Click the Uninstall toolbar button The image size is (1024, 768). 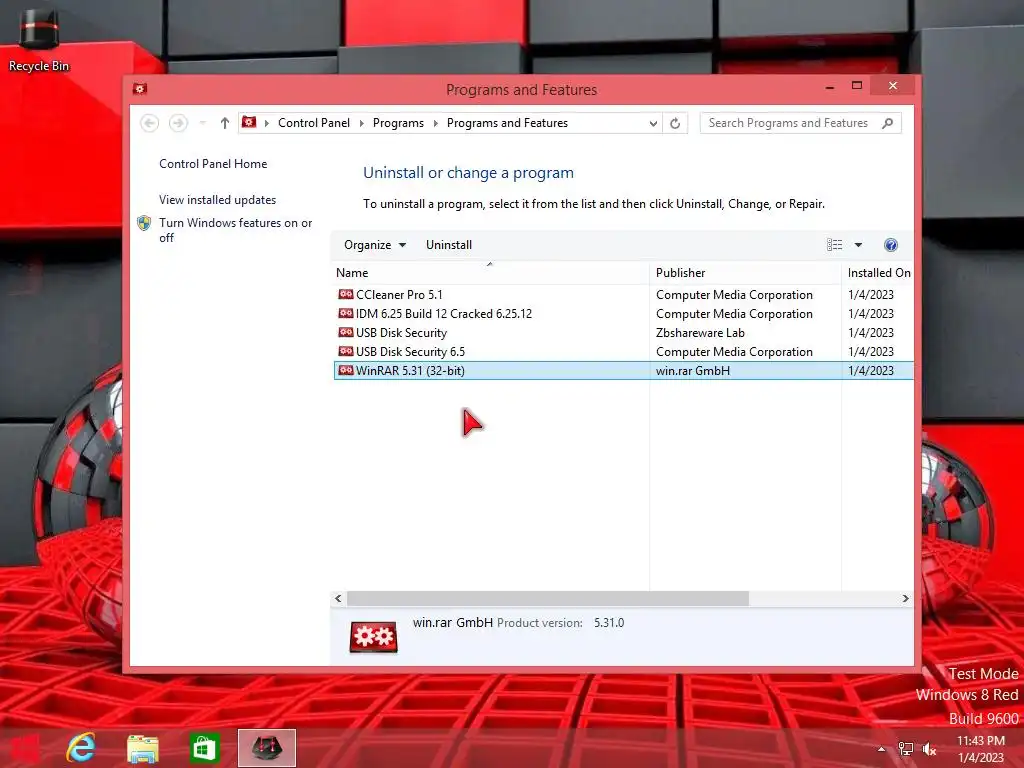449,245
